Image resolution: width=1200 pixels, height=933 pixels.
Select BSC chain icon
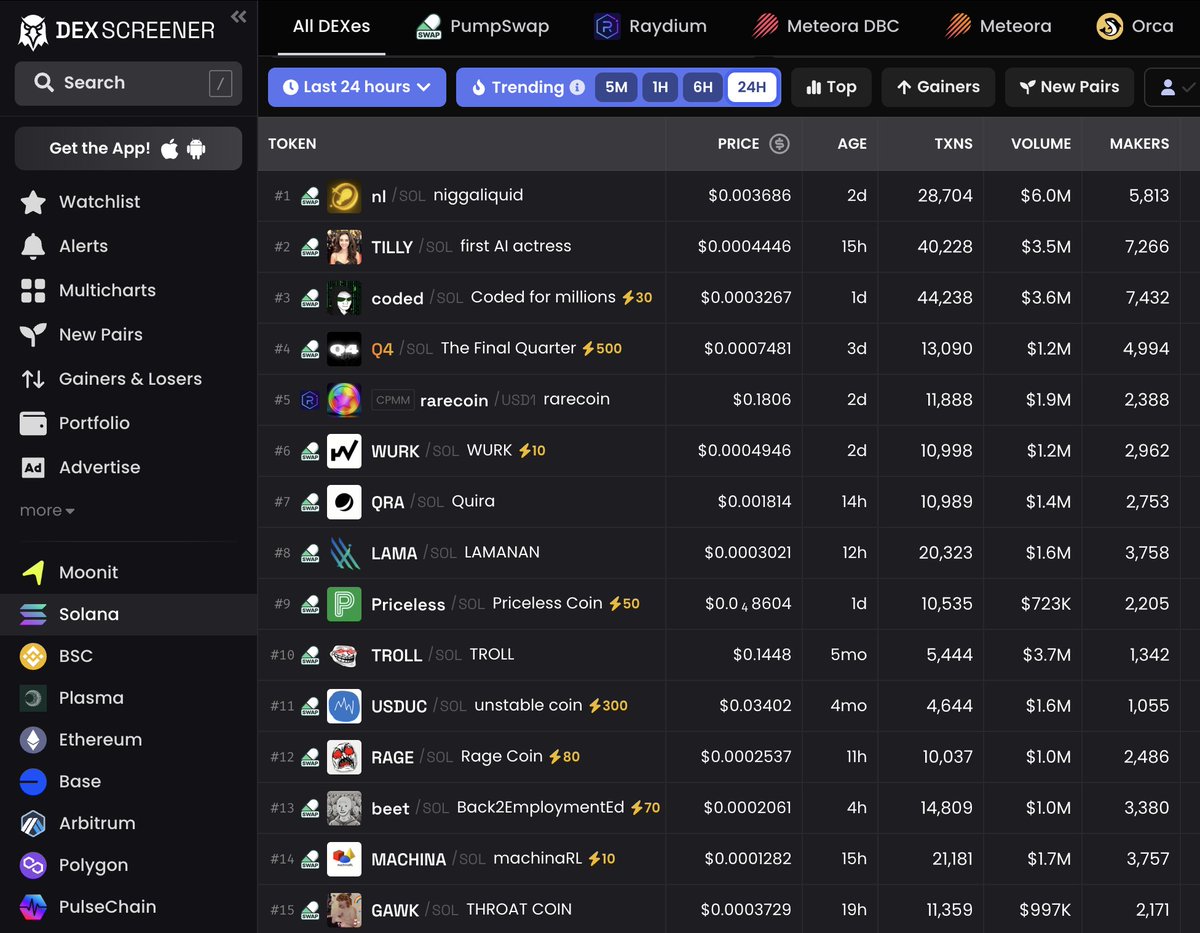click(x=33, y=656)
